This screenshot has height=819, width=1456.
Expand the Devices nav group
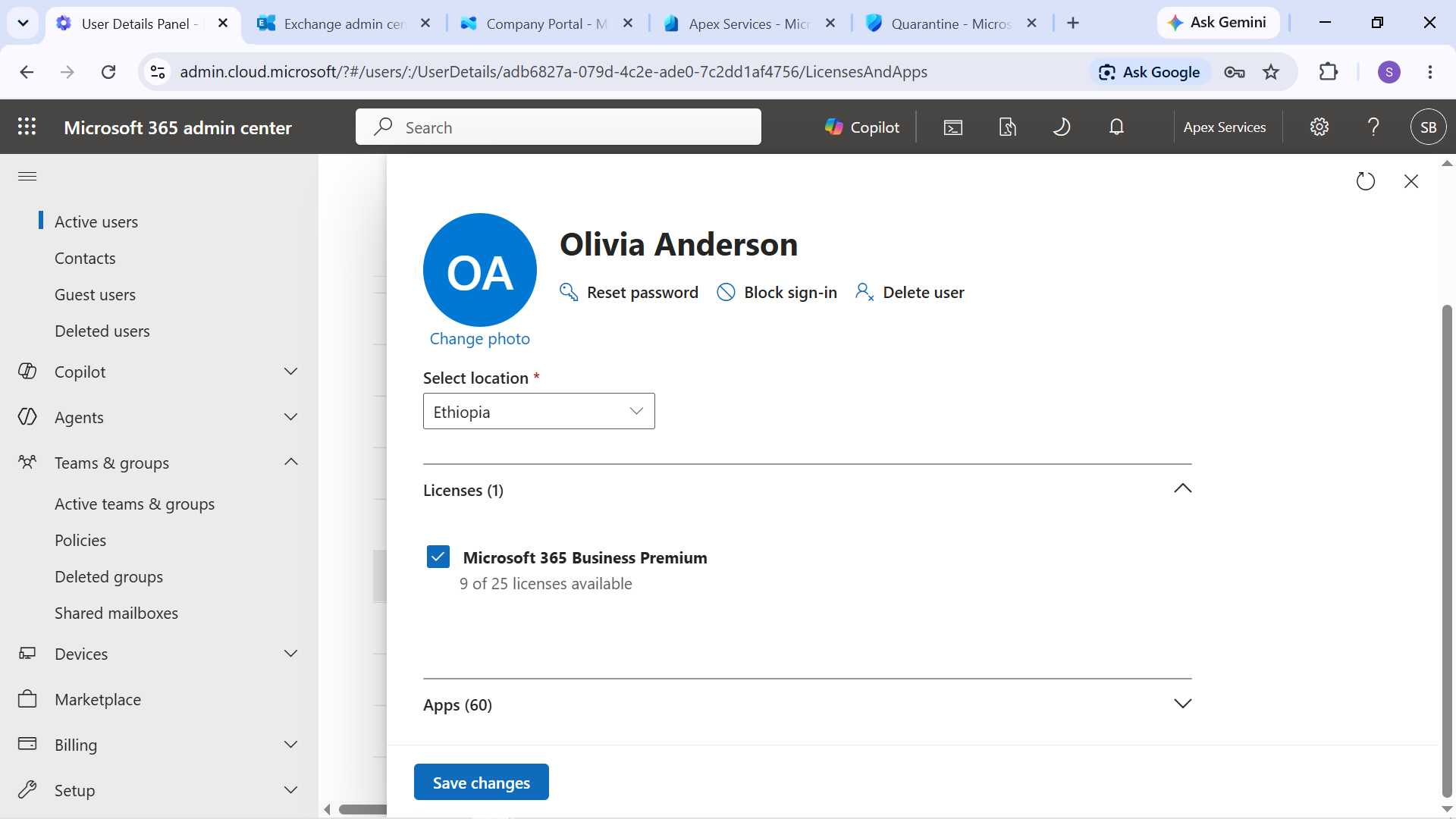click(290, 654)
